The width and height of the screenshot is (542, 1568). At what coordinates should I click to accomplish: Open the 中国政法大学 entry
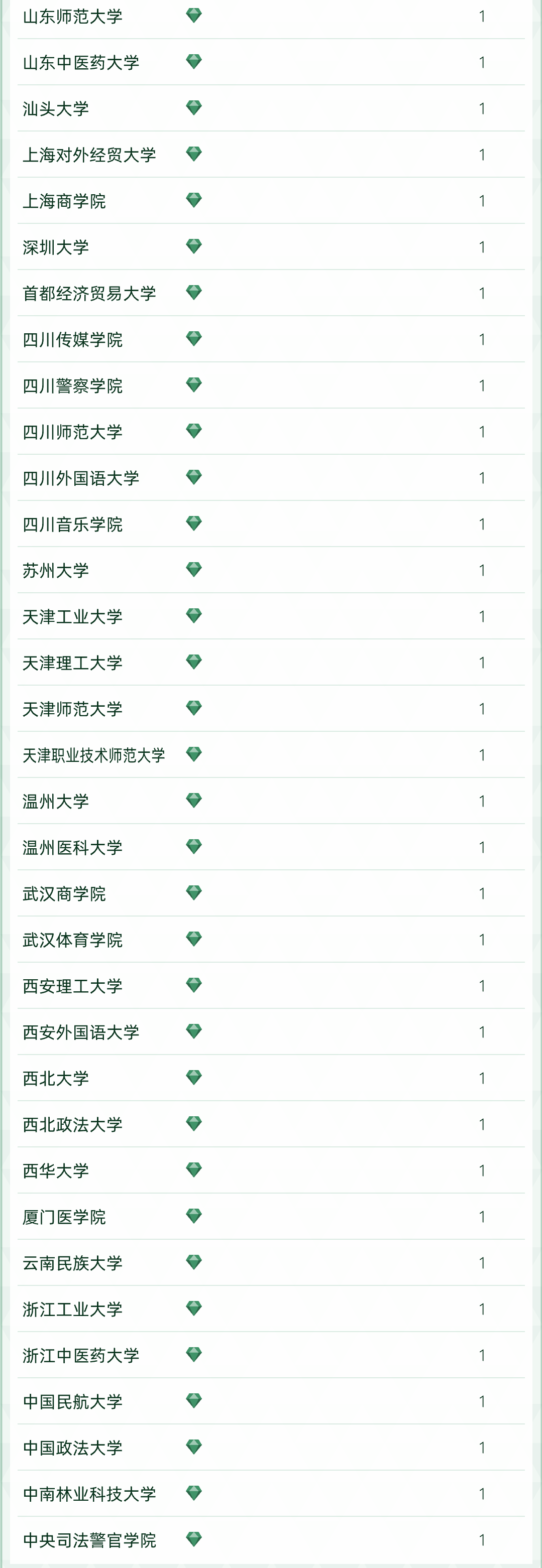72,1448
